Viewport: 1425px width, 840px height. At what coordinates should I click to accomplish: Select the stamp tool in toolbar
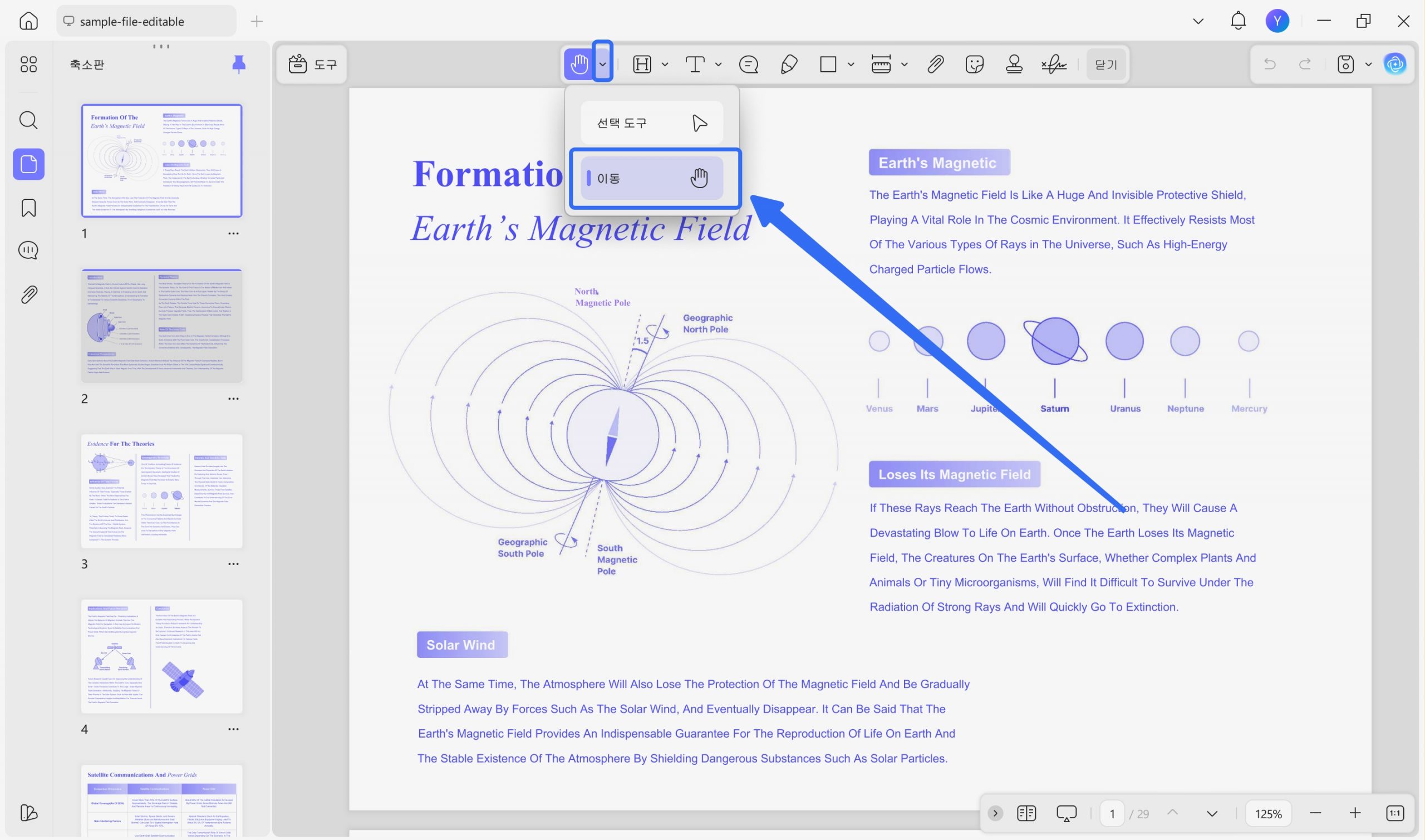[x=1014, y=65]
